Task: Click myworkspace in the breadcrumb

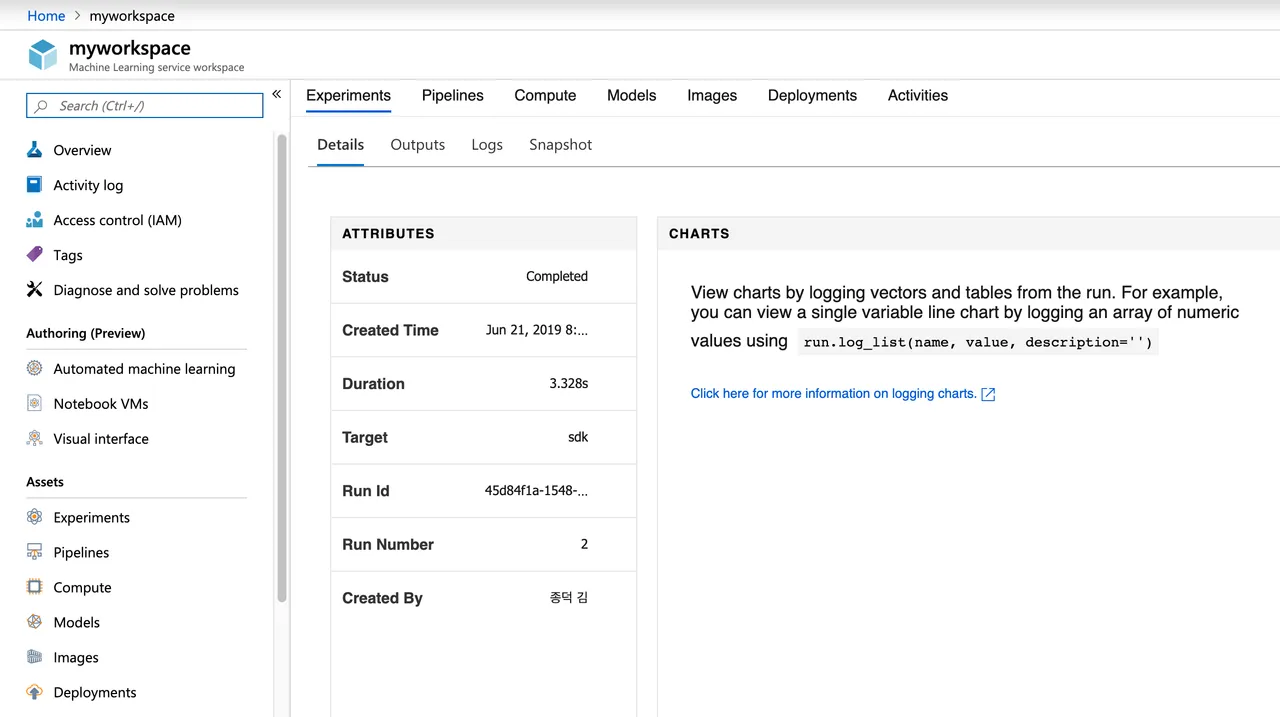Action: [x=132, y=16]
